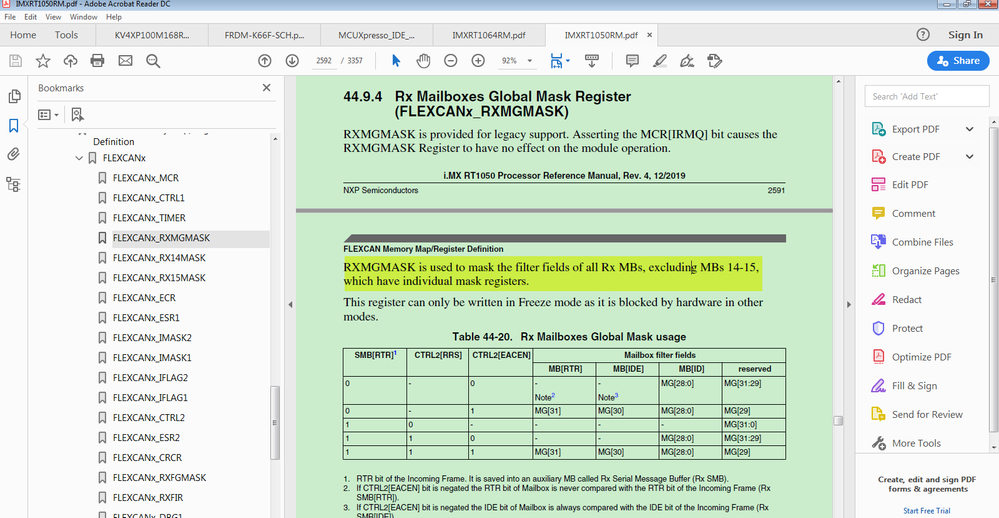Click the Start Free Trial link
The image size is (999, 518).
coord(926,510)
